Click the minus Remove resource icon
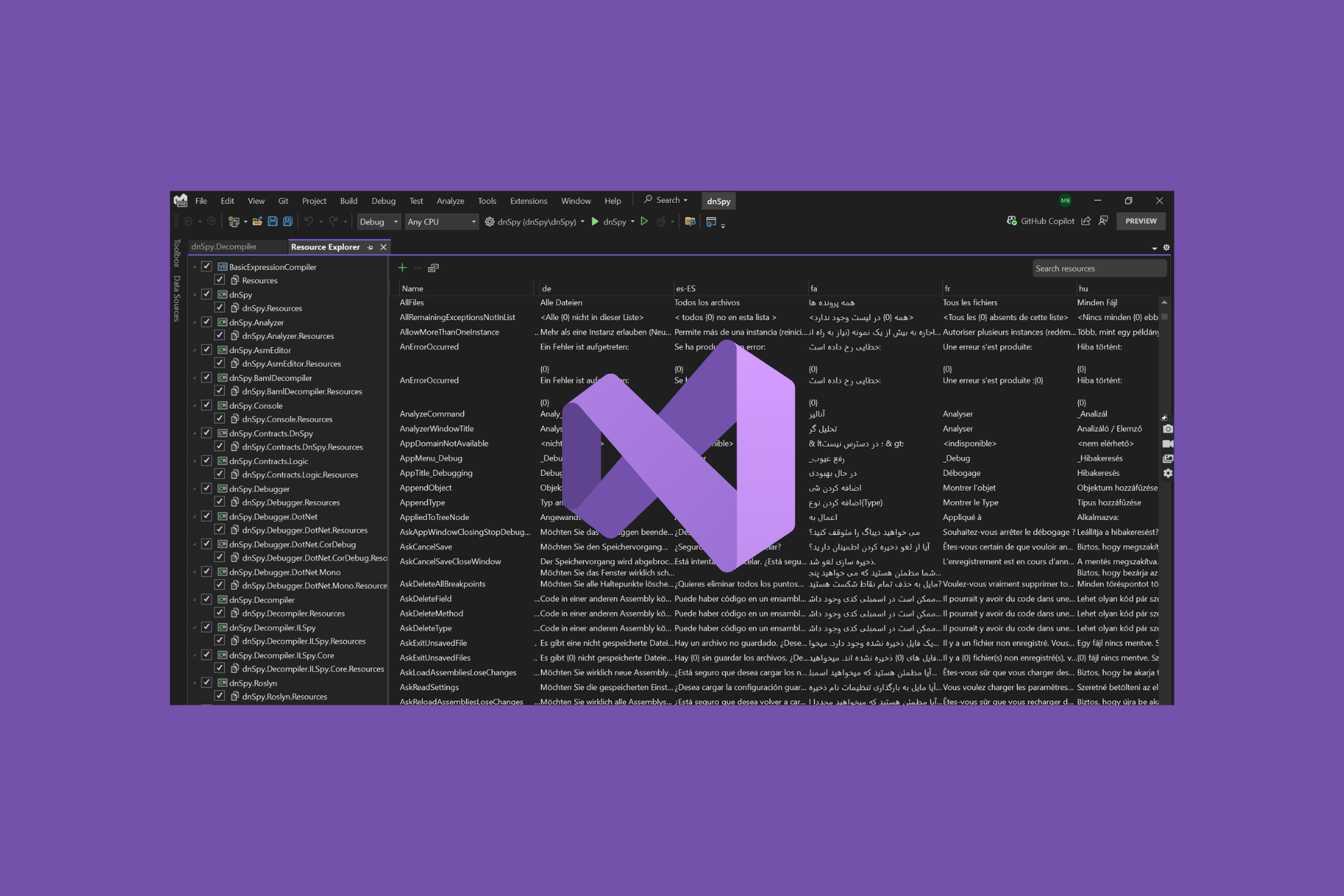Screen dimensions: 1344x896 [418, 267]
